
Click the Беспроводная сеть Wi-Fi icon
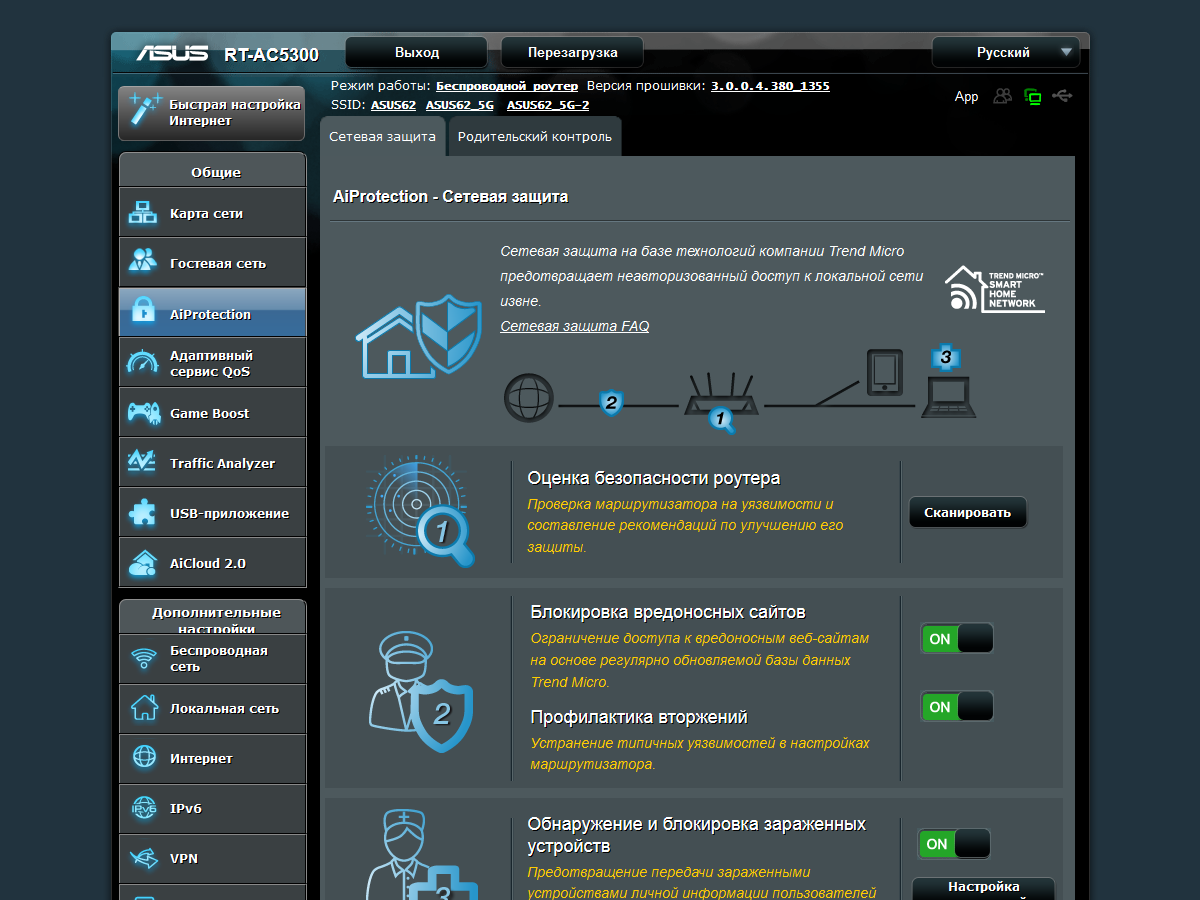point(144,658)
